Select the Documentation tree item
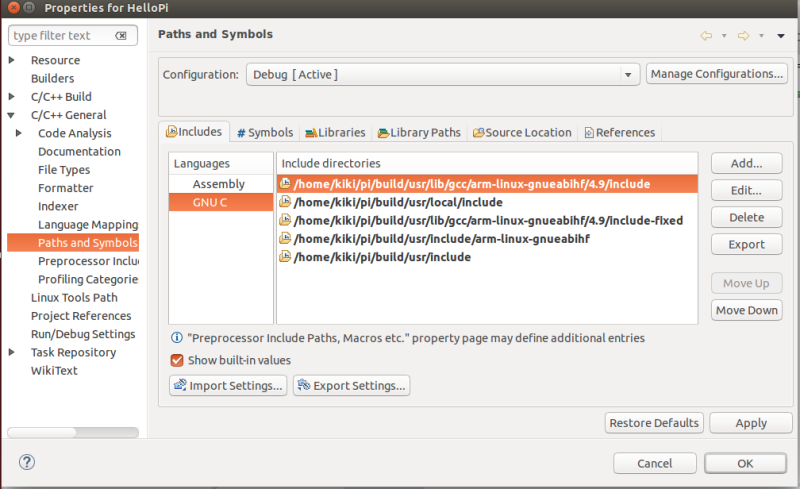This screenshot has width=800, height=489. point(80,152)
